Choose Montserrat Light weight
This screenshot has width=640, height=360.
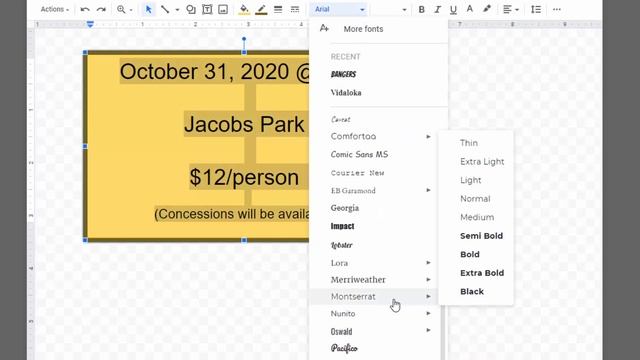(471, 180)
